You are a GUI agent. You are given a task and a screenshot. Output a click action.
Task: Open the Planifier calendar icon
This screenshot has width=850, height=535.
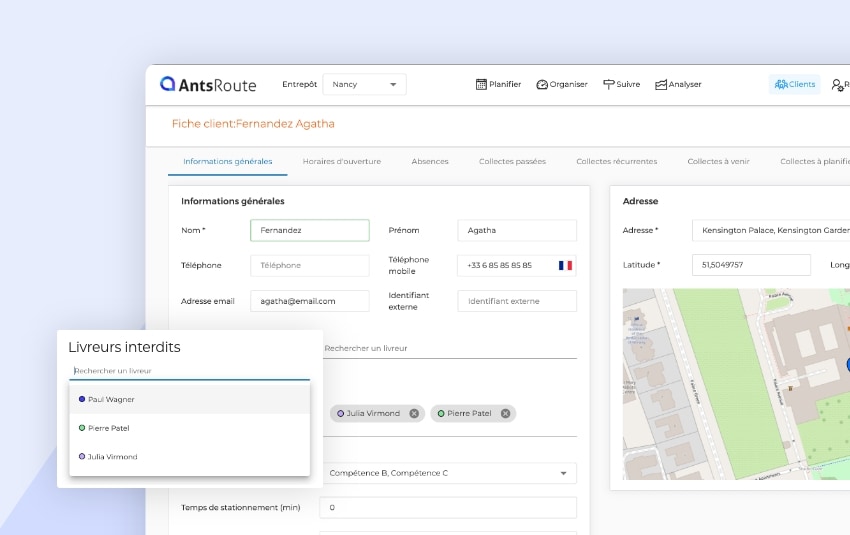click(x=481, y=85)
